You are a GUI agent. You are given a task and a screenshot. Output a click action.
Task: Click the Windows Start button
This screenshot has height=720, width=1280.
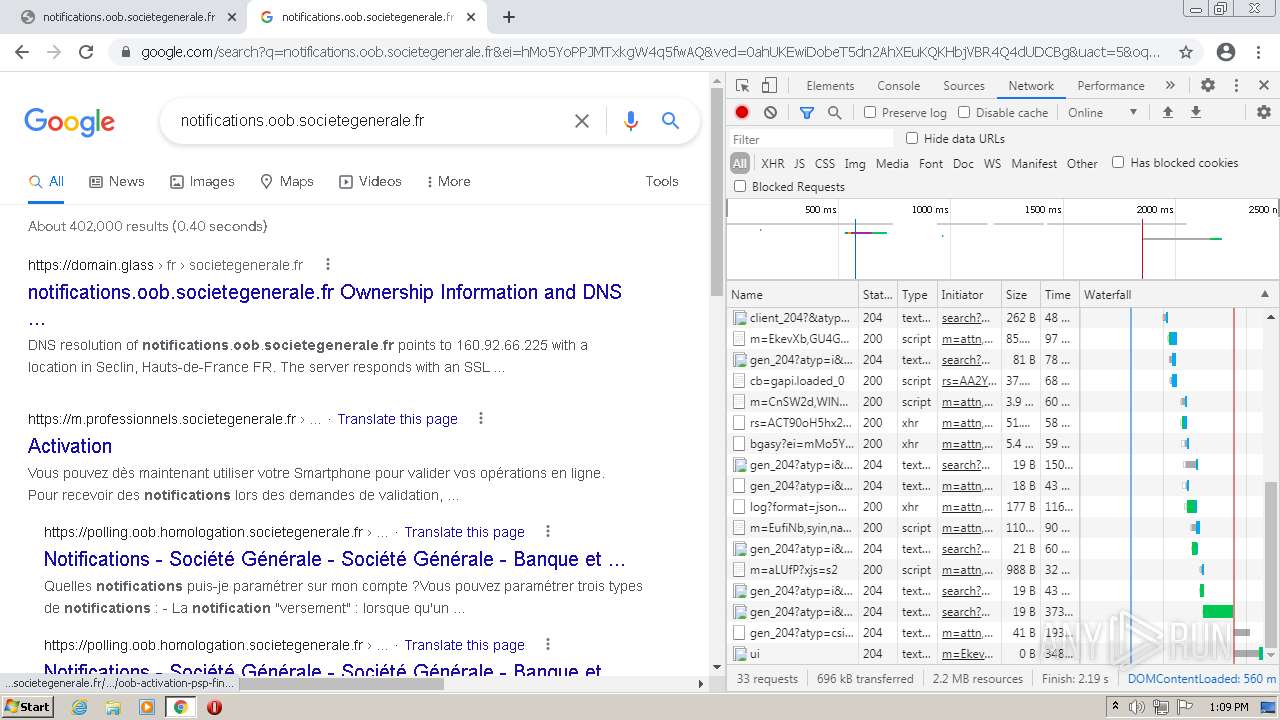(27, 707)
